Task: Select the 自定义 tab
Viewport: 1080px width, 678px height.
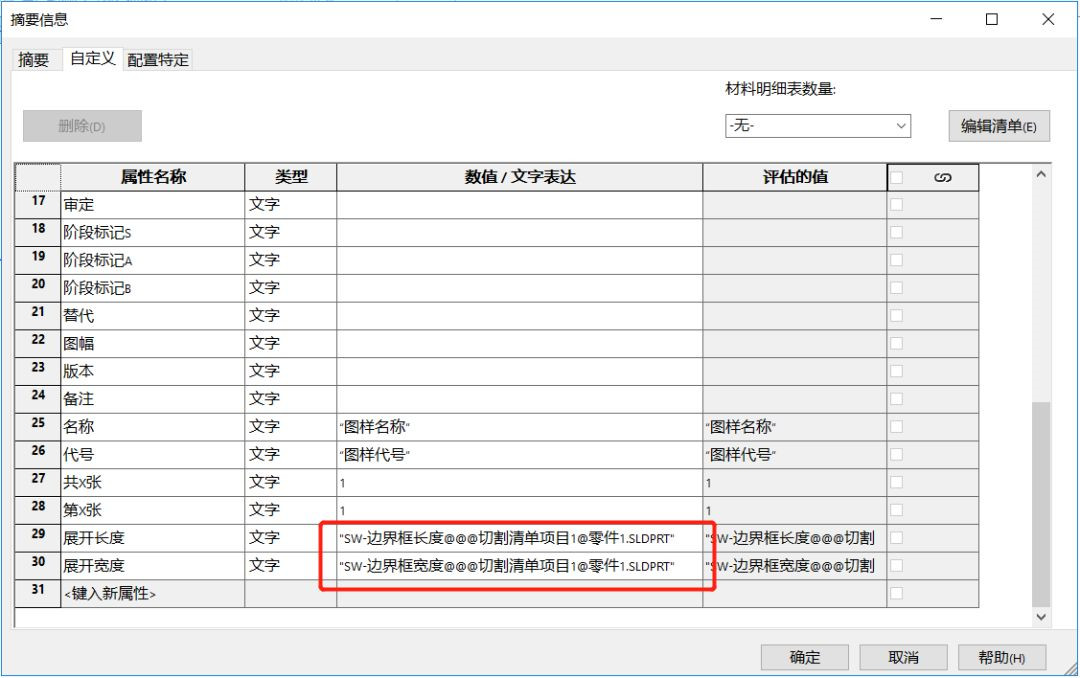Action: pyautogui.click(x=92, y=59)
